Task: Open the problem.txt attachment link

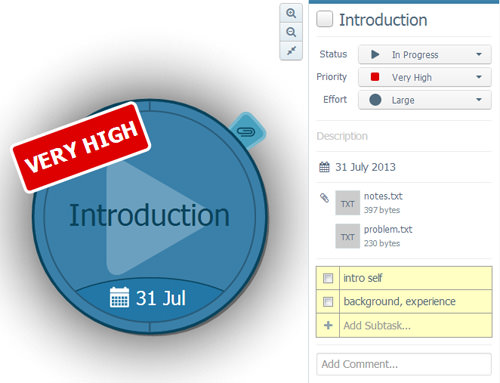Action: (388, 229)
